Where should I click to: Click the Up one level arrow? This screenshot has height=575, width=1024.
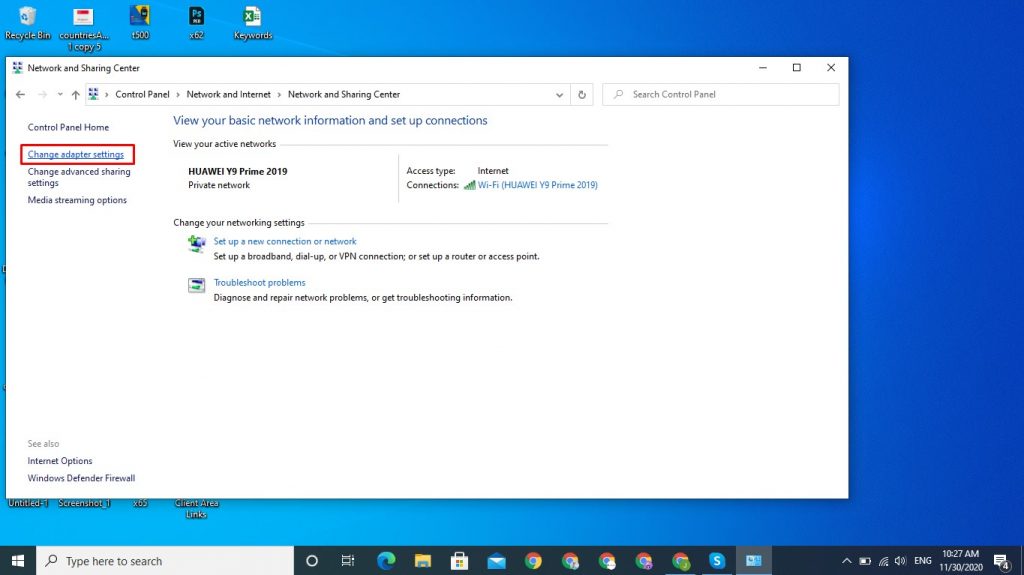[75, 95]
